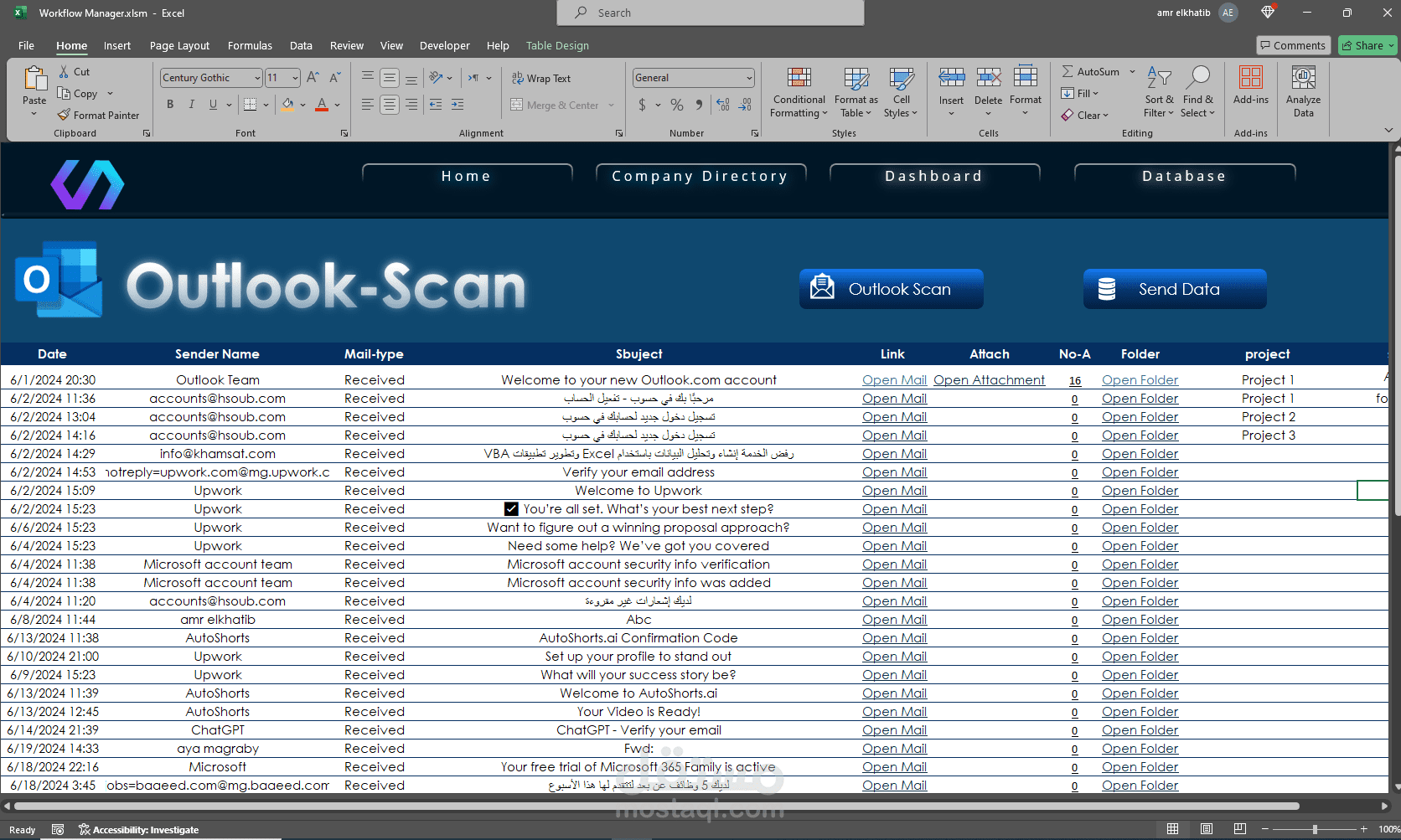Open Conditional Formatting menu
Image resolution: width=1401 pixels, height=840 pixels.
[x=799, y=93]
